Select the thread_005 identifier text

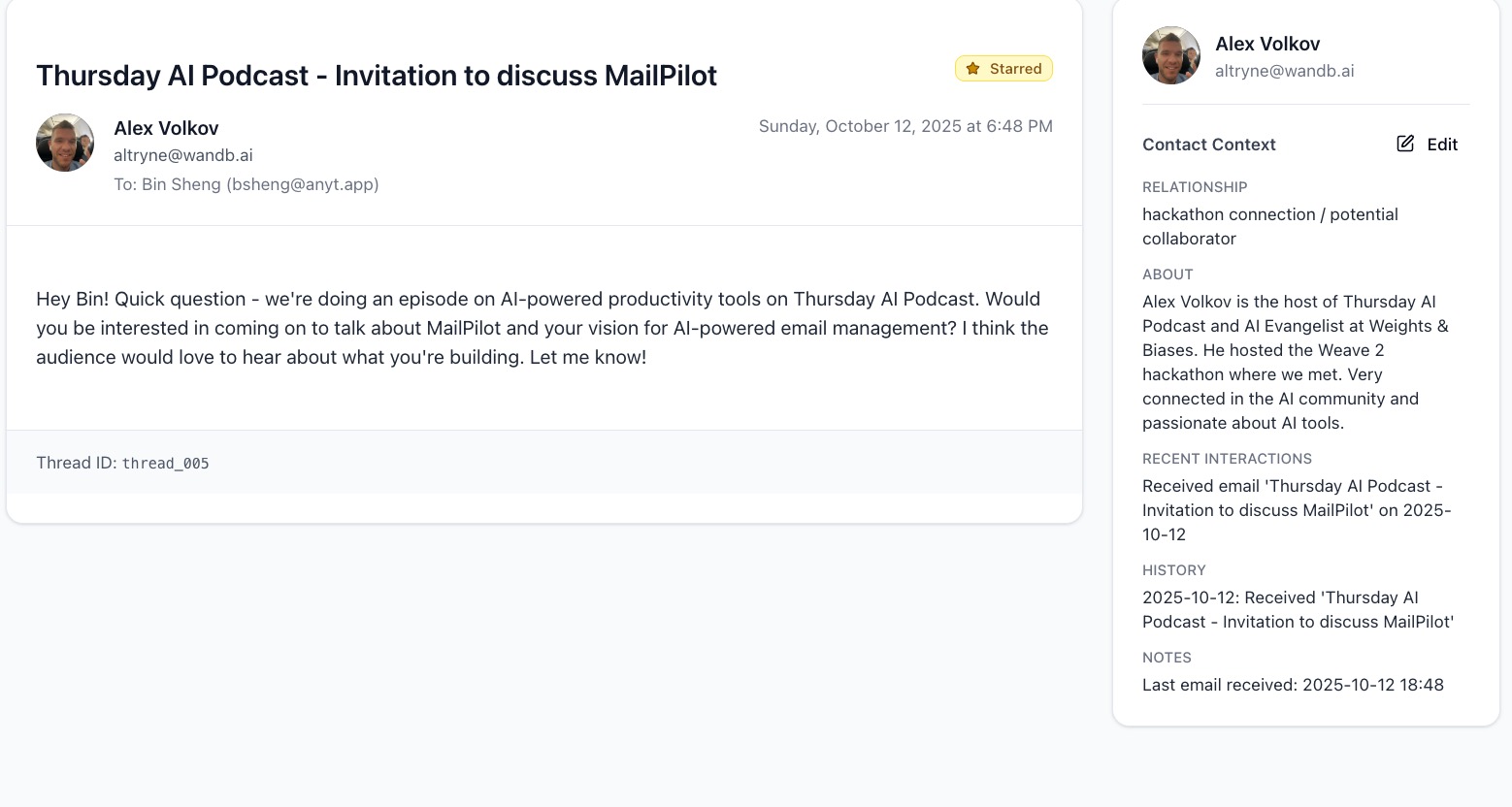pyautogui.click(x=166, y=464)
